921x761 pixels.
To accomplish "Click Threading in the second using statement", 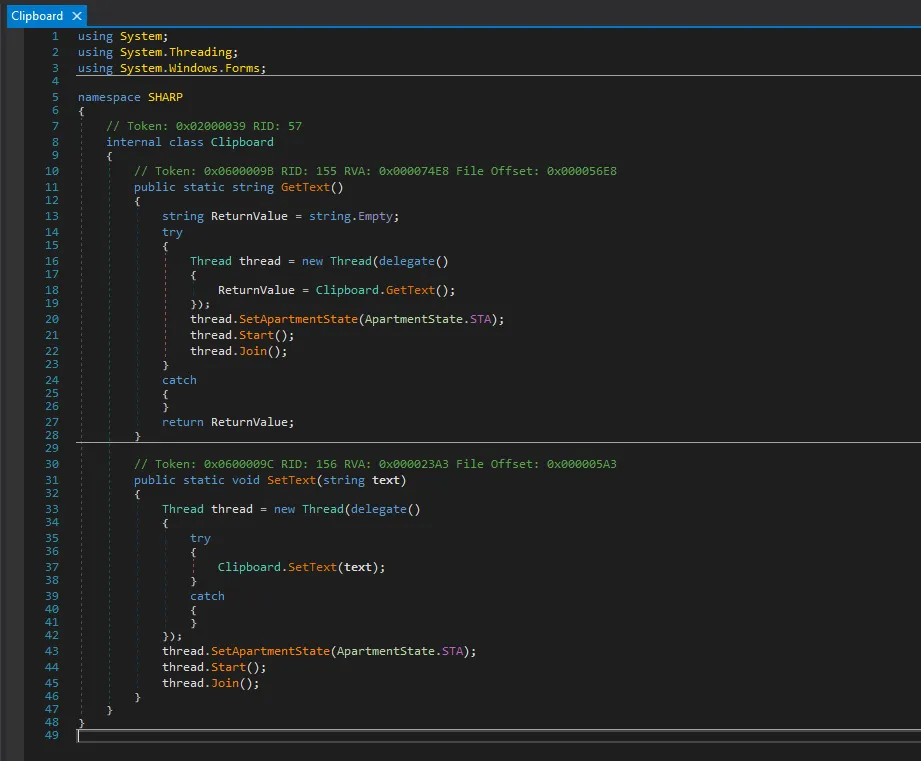I will [201, 52].
